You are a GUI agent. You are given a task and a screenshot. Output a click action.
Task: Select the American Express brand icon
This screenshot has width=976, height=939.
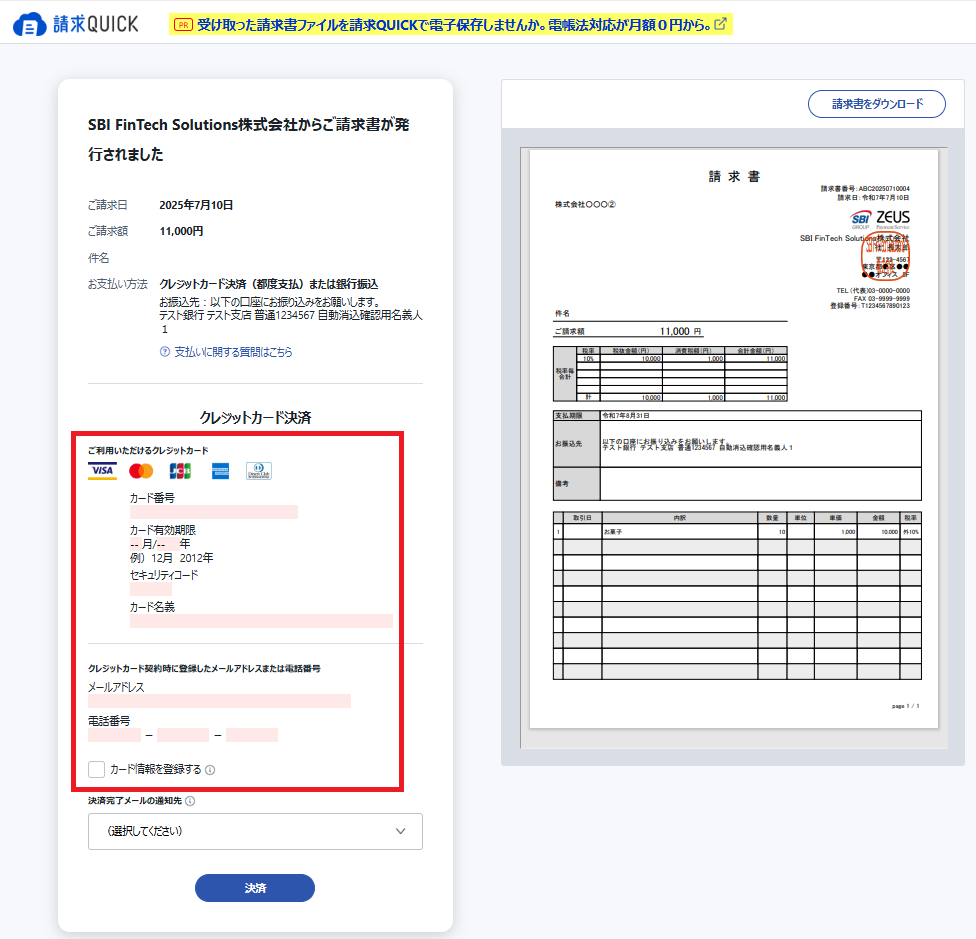tap(221, 471)
